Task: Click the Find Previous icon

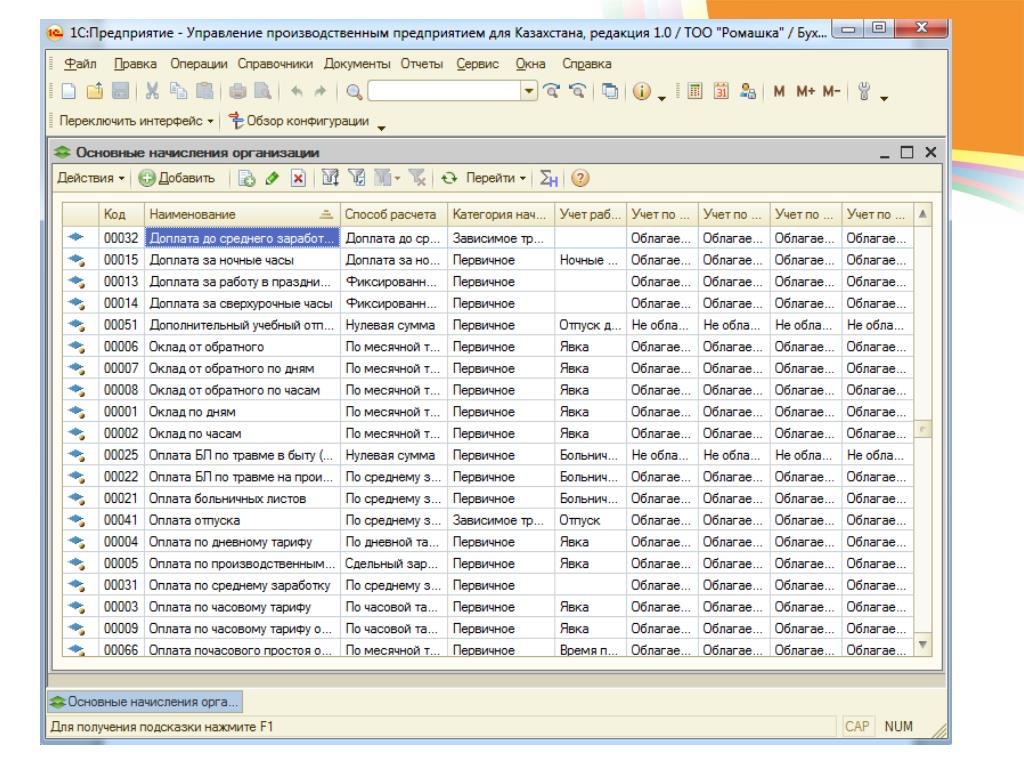Action: (577, 91)
